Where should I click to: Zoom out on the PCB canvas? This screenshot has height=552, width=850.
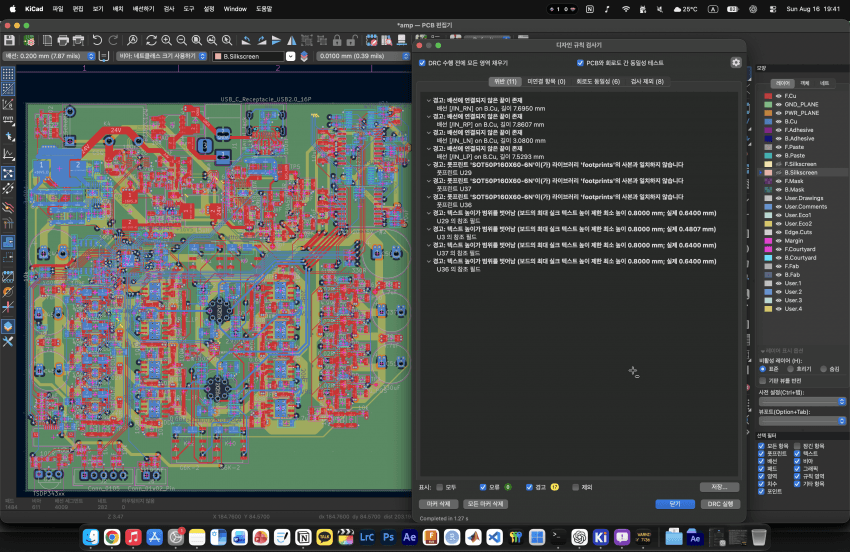pos(182,40)
